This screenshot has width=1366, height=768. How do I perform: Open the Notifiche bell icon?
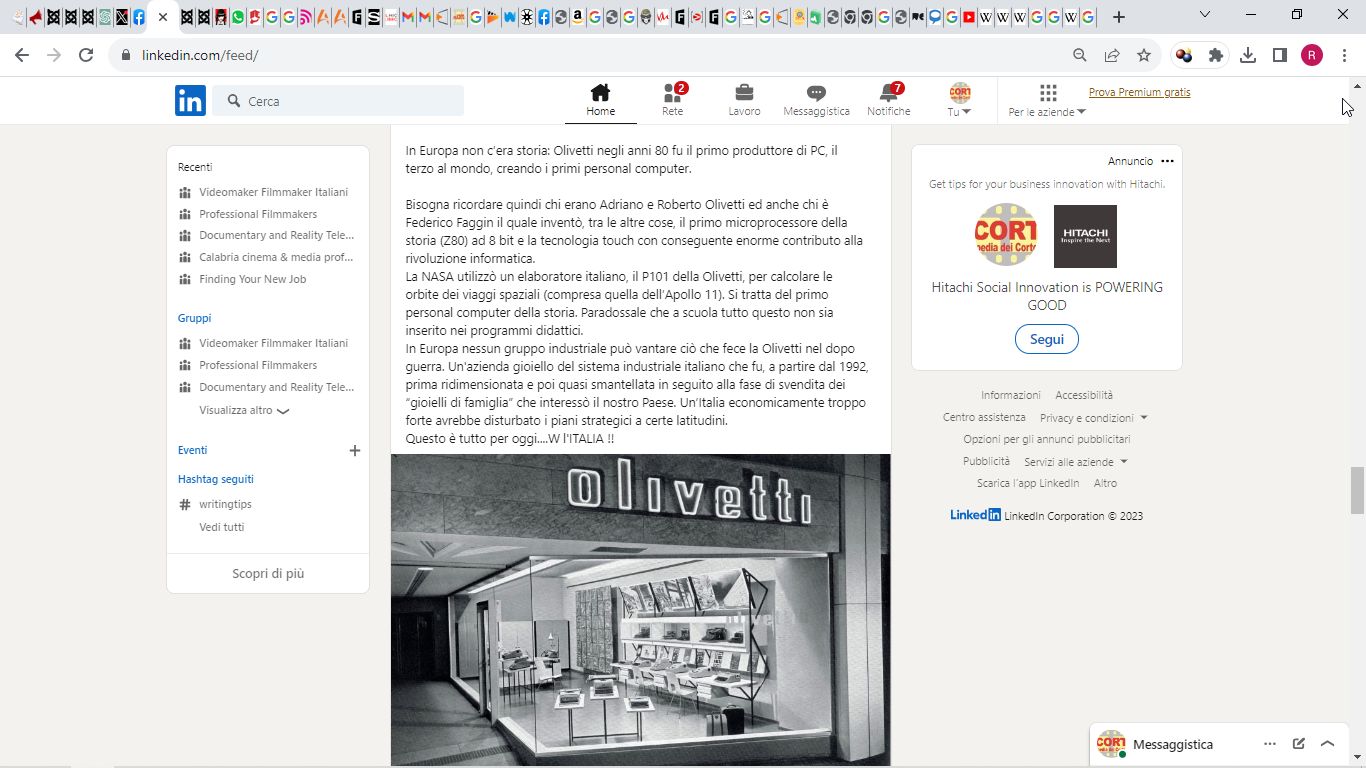(888, 93)
